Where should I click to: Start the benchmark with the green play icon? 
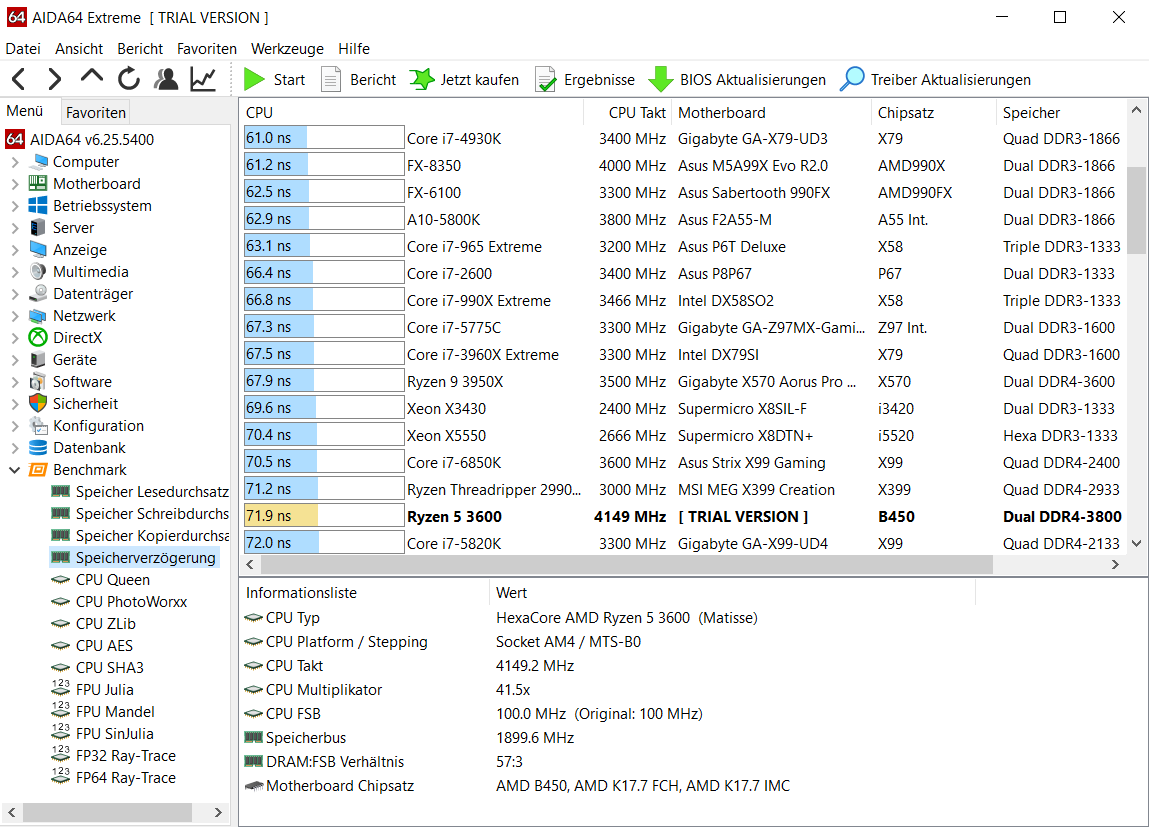click(254, 79)
